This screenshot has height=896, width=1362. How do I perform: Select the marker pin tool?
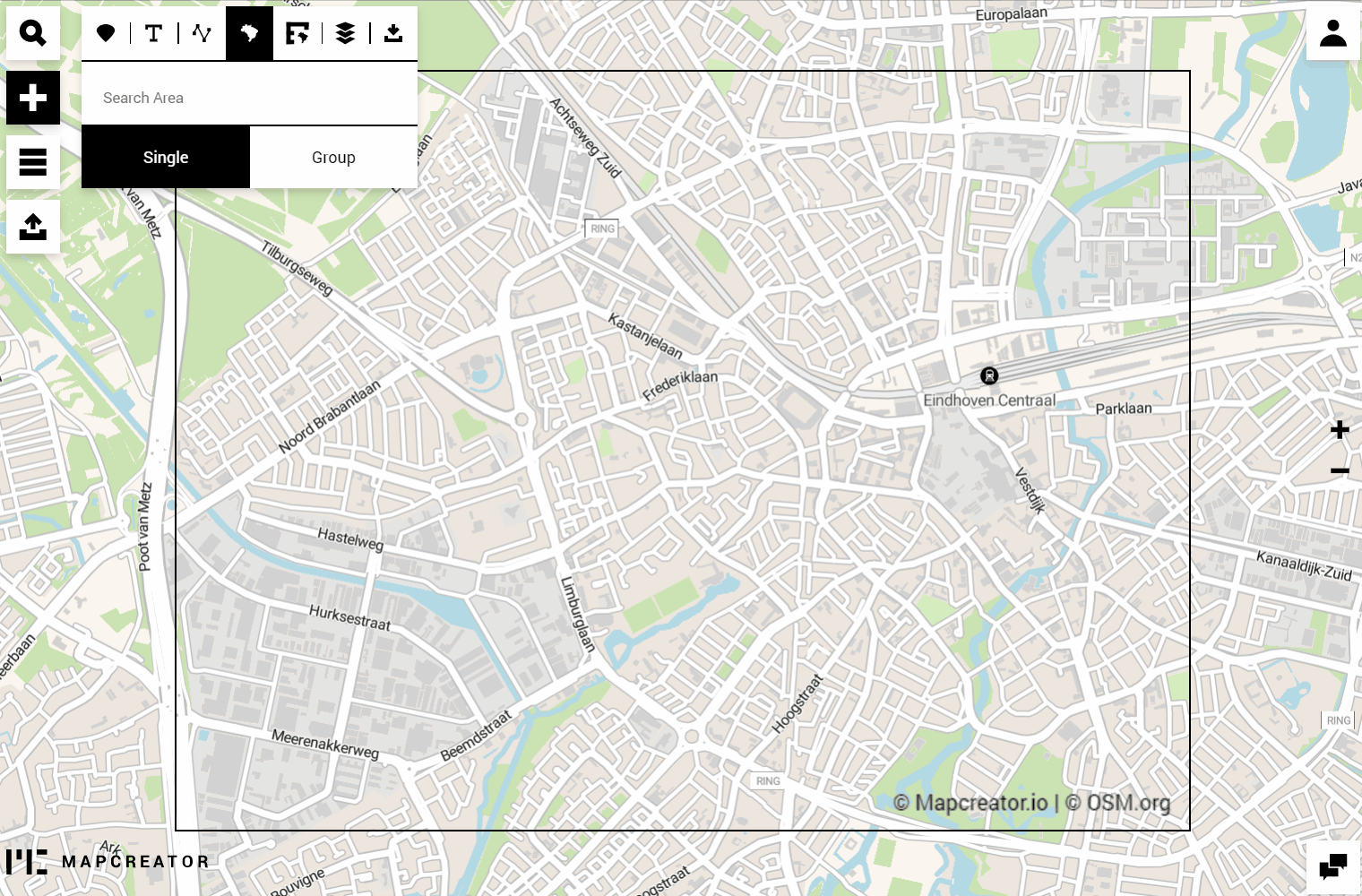coord(106,33)
